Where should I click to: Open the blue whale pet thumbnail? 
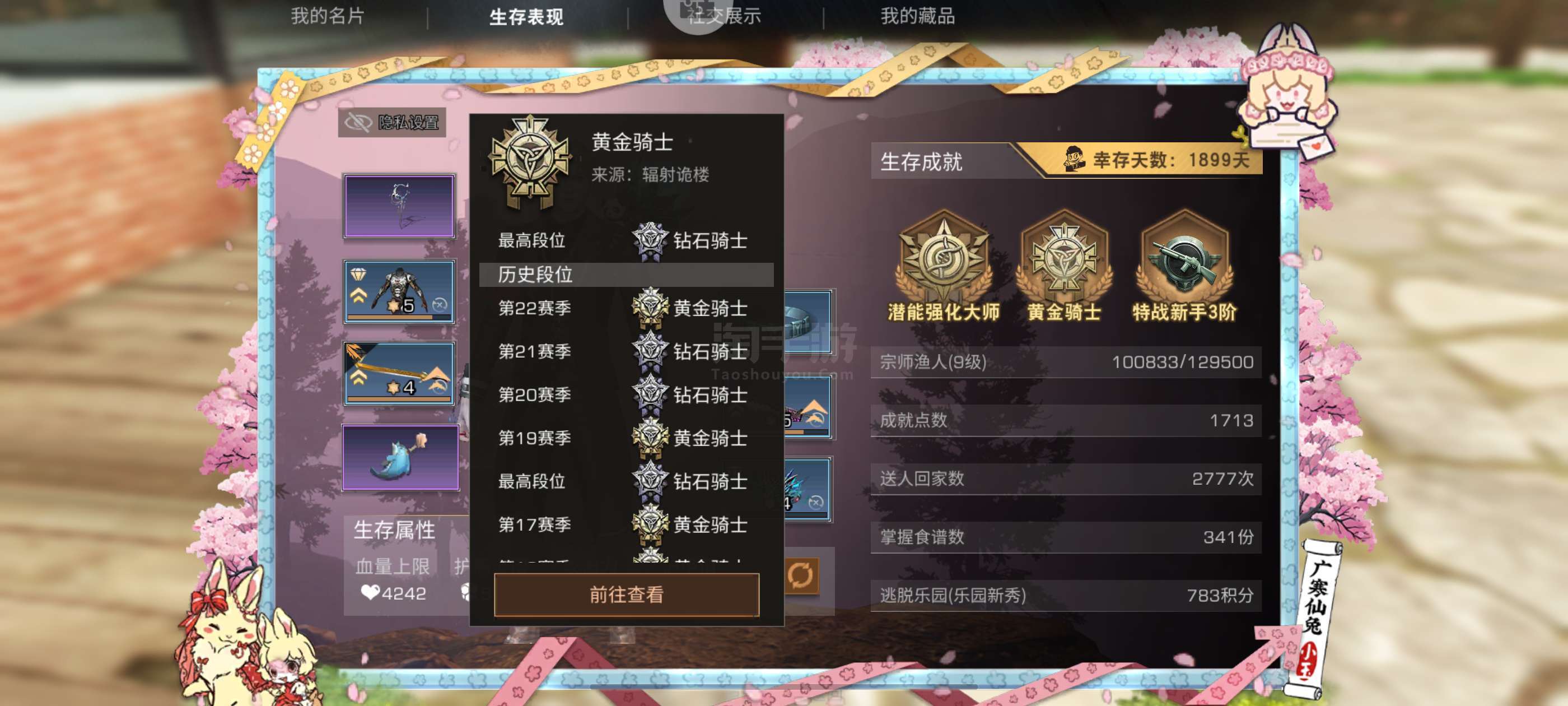click(400, 457)
